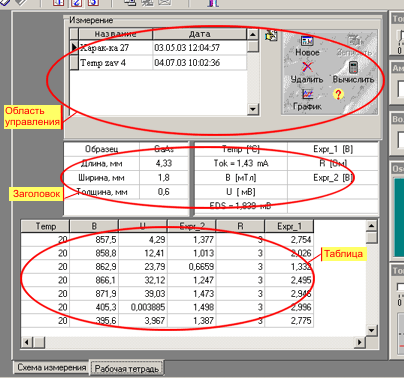
Task: Click the Длина value cell 4,33
Action: (164, 163)
